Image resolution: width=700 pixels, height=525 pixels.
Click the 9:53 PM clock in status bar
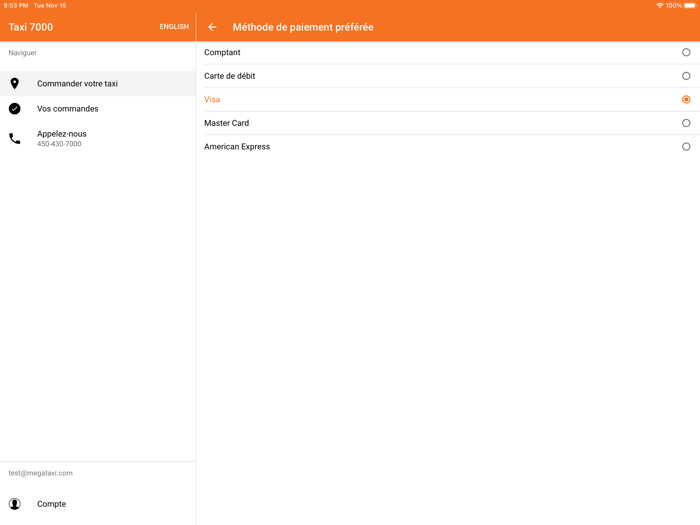[16, 5]
